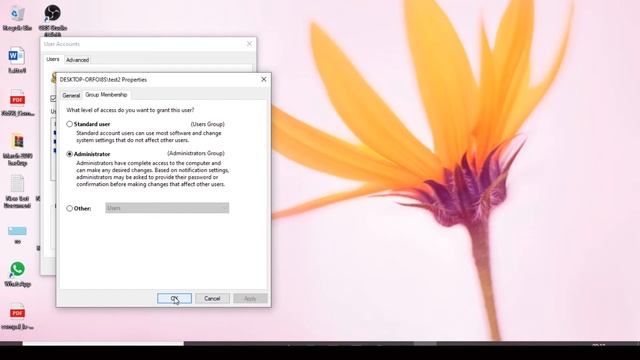Click Cancel in the Properties dialog
640x360 pixels.
[212, 298]
